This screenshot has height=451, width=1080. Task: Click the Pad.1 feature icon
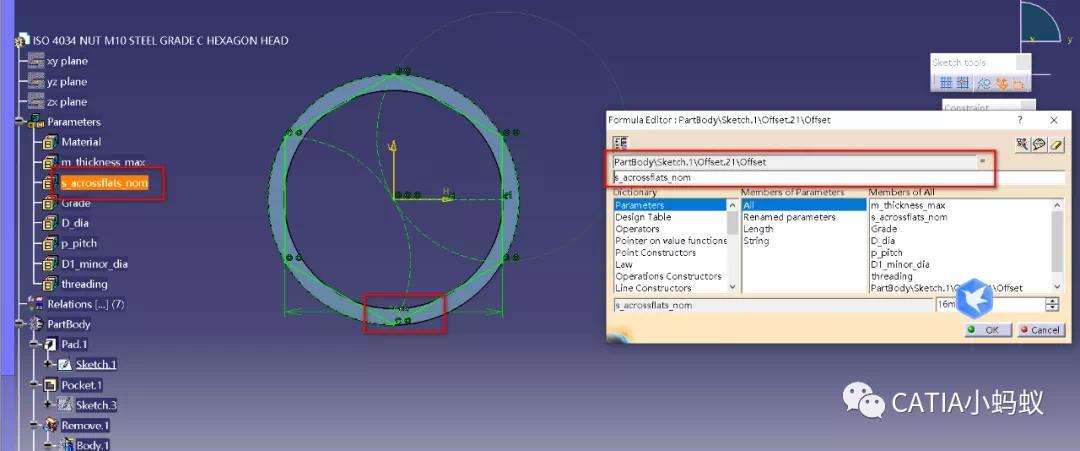[x=50, y=344]
